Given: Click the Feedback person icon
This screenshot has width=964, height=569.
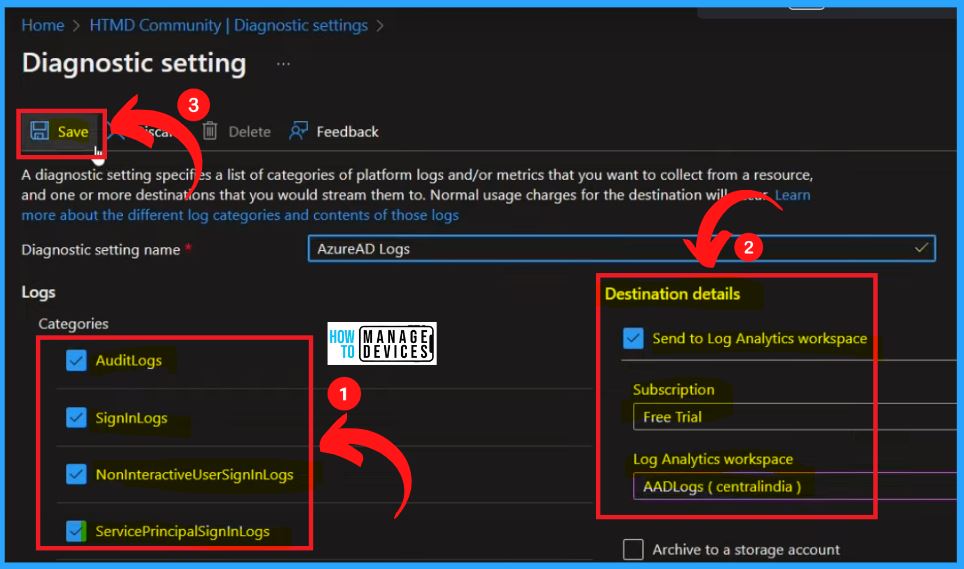Looking at the screenshot, I should pyautogui.click(x=298, y=131).
